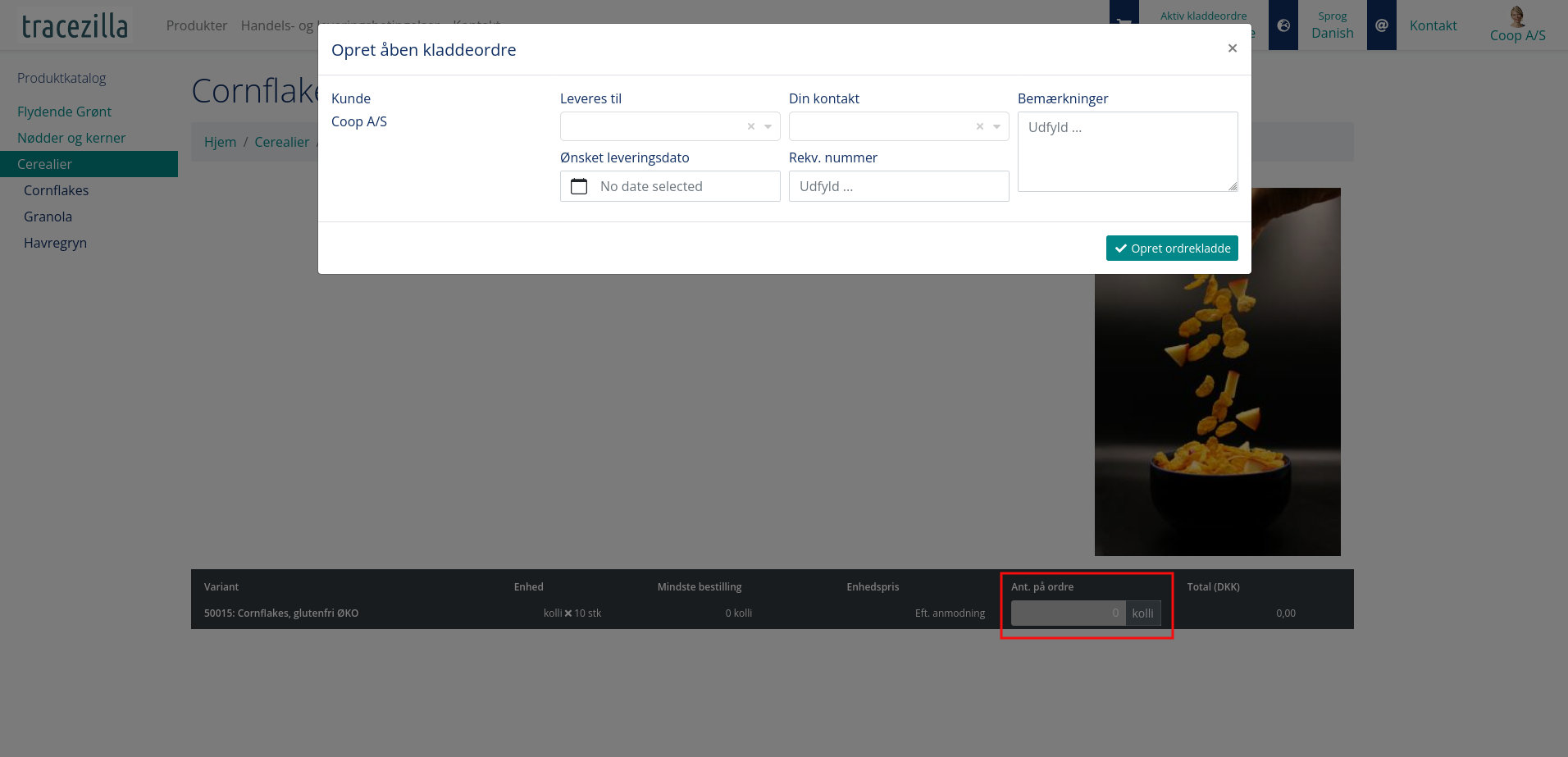The image size is (1568, 757).
Task: Focus the Rekv. nummer field
Action: (x=898, y=186)
